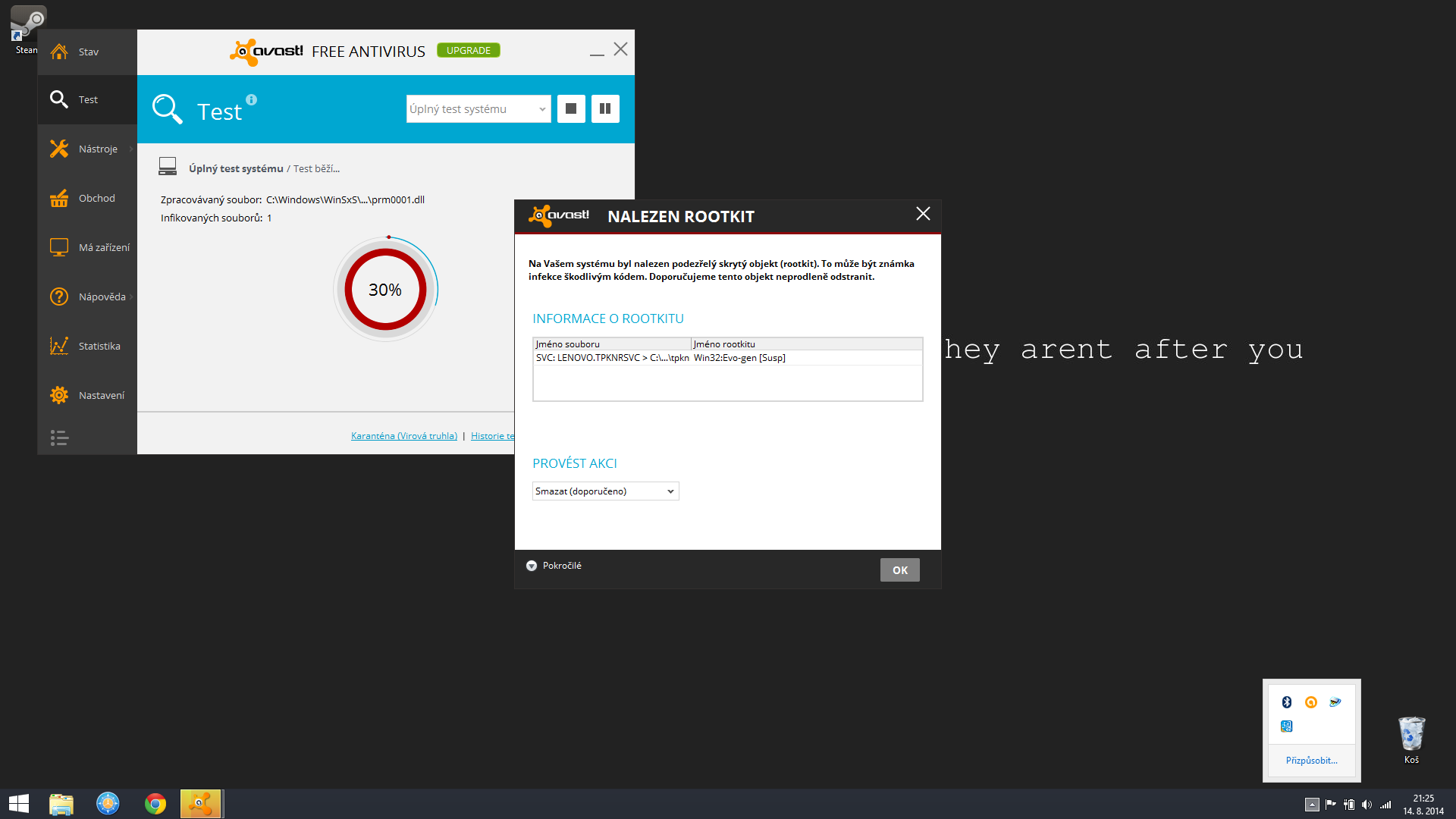The height and width of the screenshot is (819, 1456).
Task: Expand the Pokročilé advanced section
Action: [x=532, y=566]
